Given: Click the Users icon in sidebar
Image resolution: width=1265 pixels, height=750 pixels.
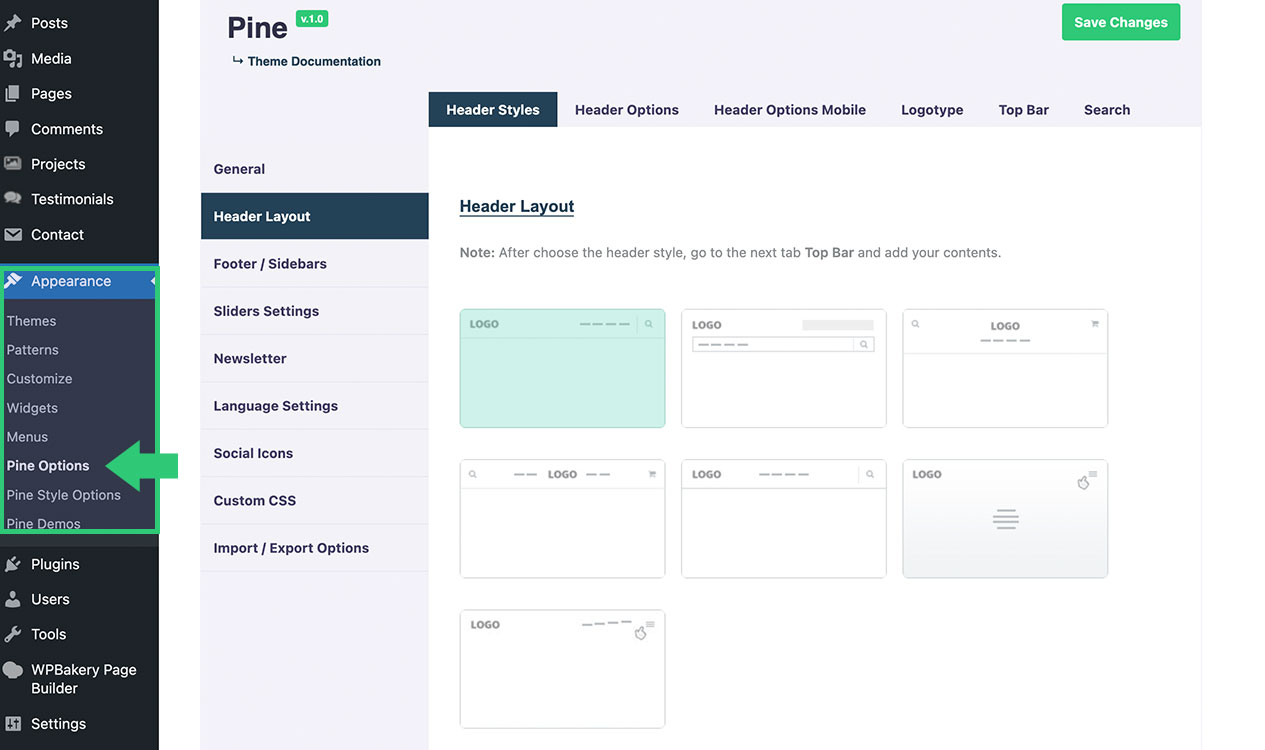Looking at the screenshot, I should [13, 599].
